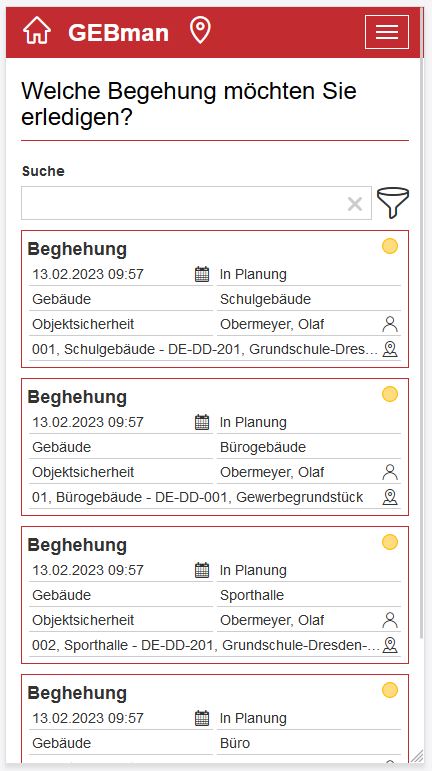The image size is (432, 771).
Task: Click into the Suche input field
Action: click(x=196, y=203)
